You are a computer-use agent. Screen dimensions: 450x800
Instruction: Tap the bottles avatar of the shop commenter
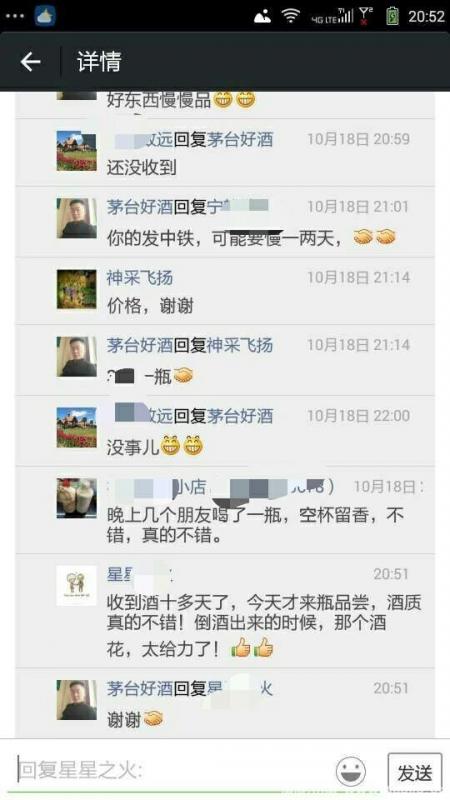(x=77, y=498)
